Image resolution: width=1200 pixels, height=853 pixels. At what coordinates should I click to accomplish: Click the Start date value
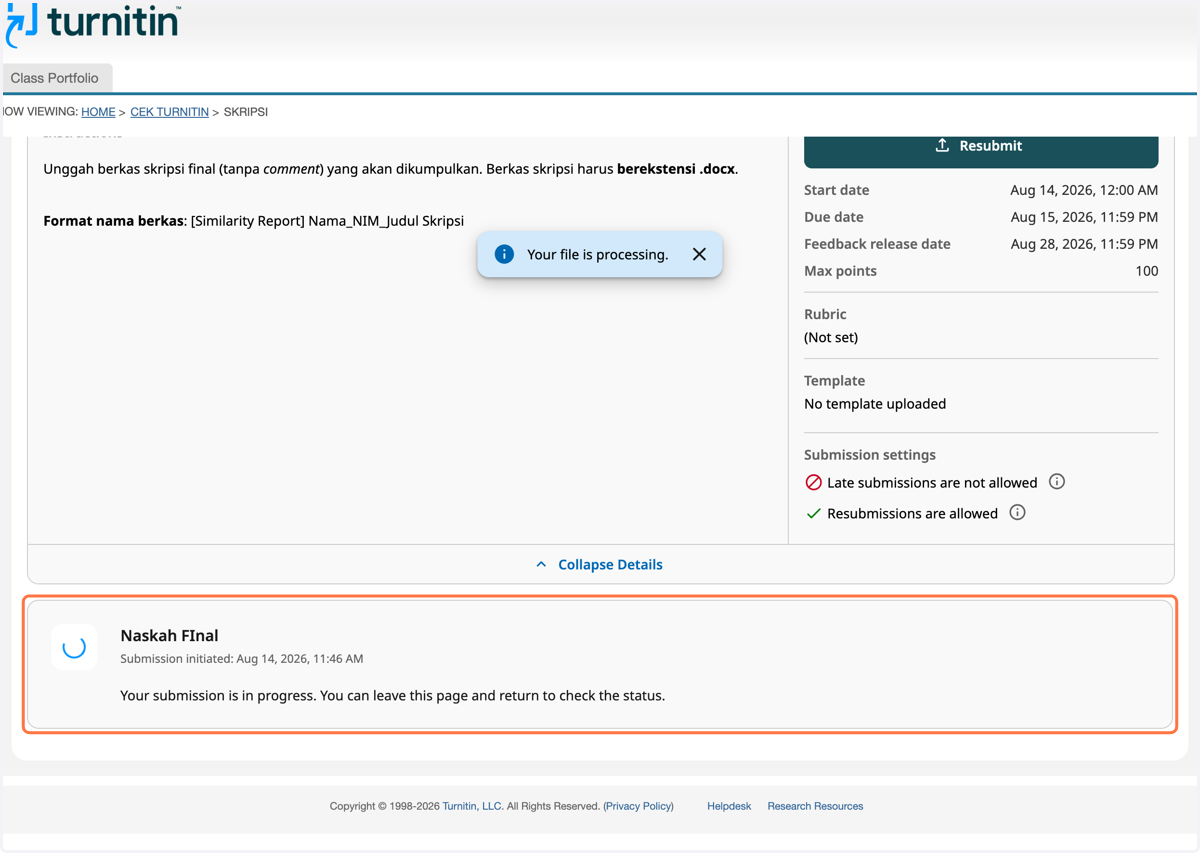[1084, 190]
